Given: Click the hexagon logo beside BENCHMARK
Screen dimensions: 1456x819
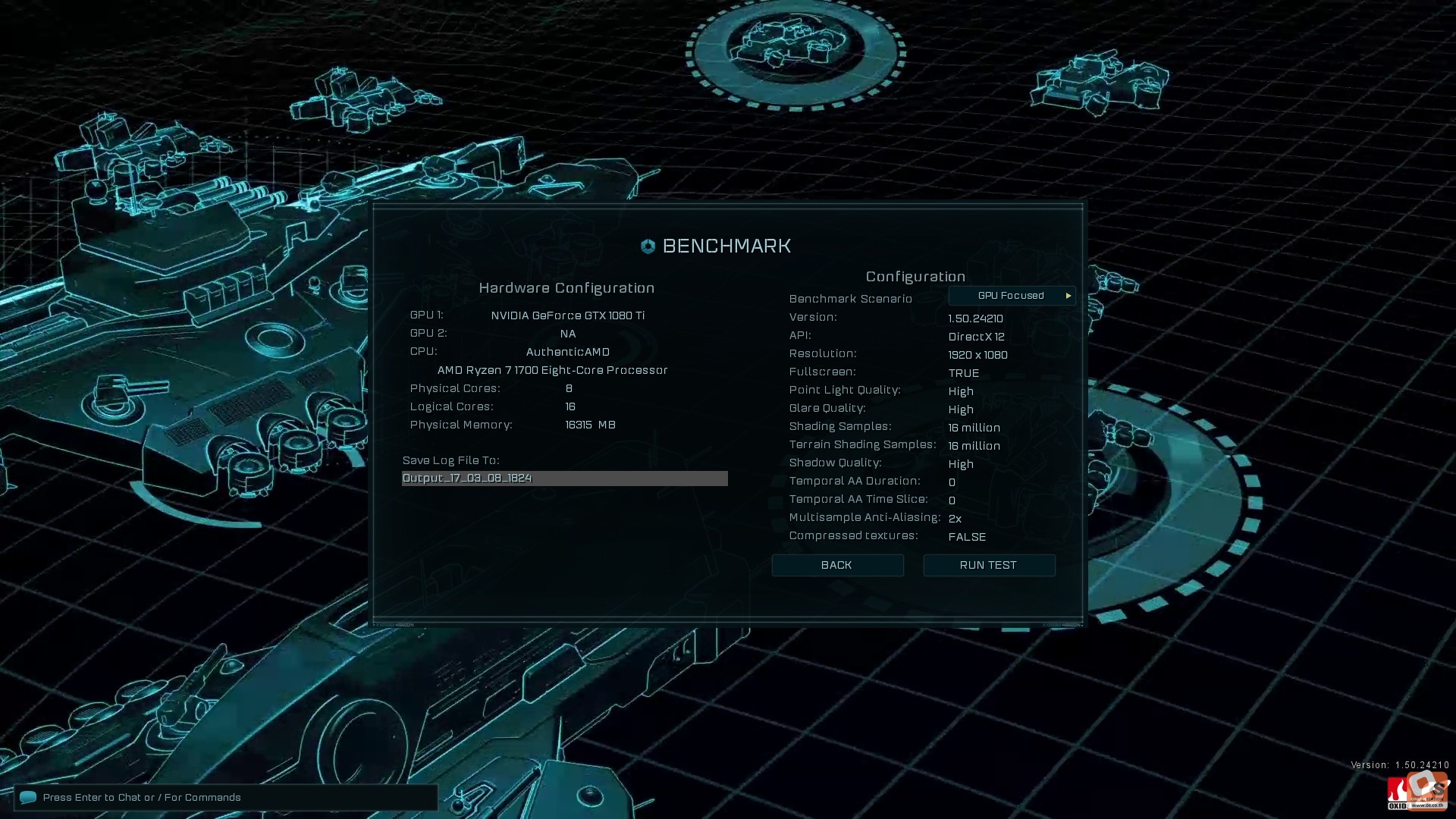Looking at the screenshot, I should (648, 246).
